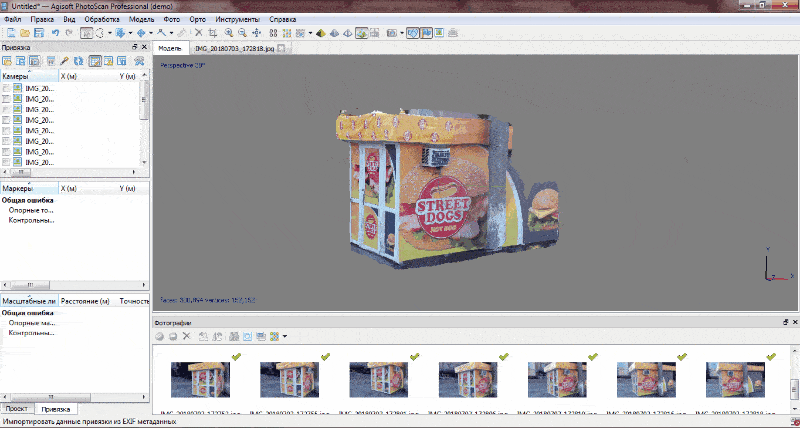Open dropdown arrow next to selection tool
This screenshot has width=800, height=428.
(x=110, y=33)
